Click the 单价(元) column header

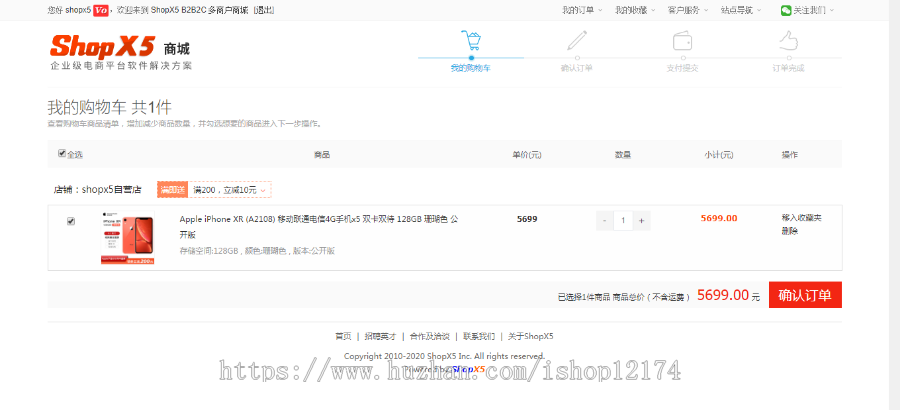pyautogui.click(x=527, y=154)
